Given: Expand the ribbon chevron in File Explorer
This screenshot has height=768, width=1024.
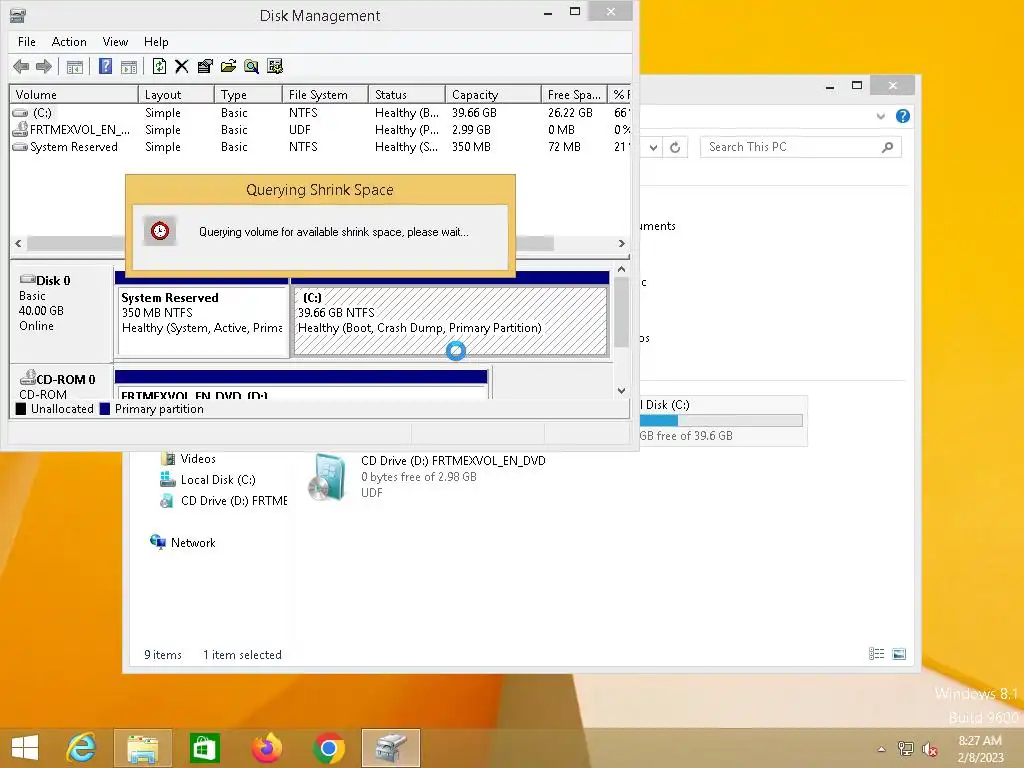Looking at the screenshot, I should (x=881, y=116).
